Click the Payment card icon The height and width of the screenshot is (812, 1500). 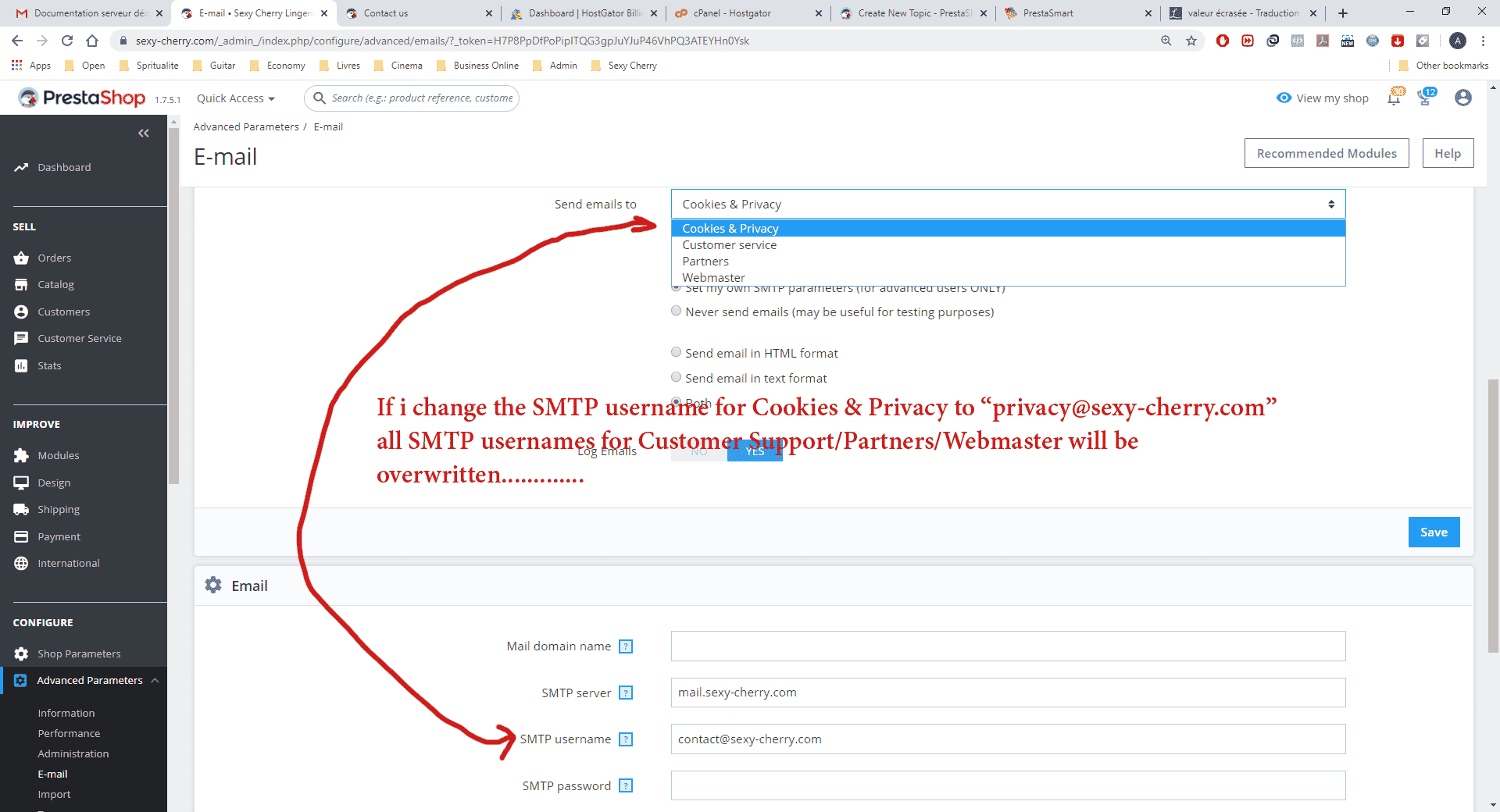tap(21, 536)
